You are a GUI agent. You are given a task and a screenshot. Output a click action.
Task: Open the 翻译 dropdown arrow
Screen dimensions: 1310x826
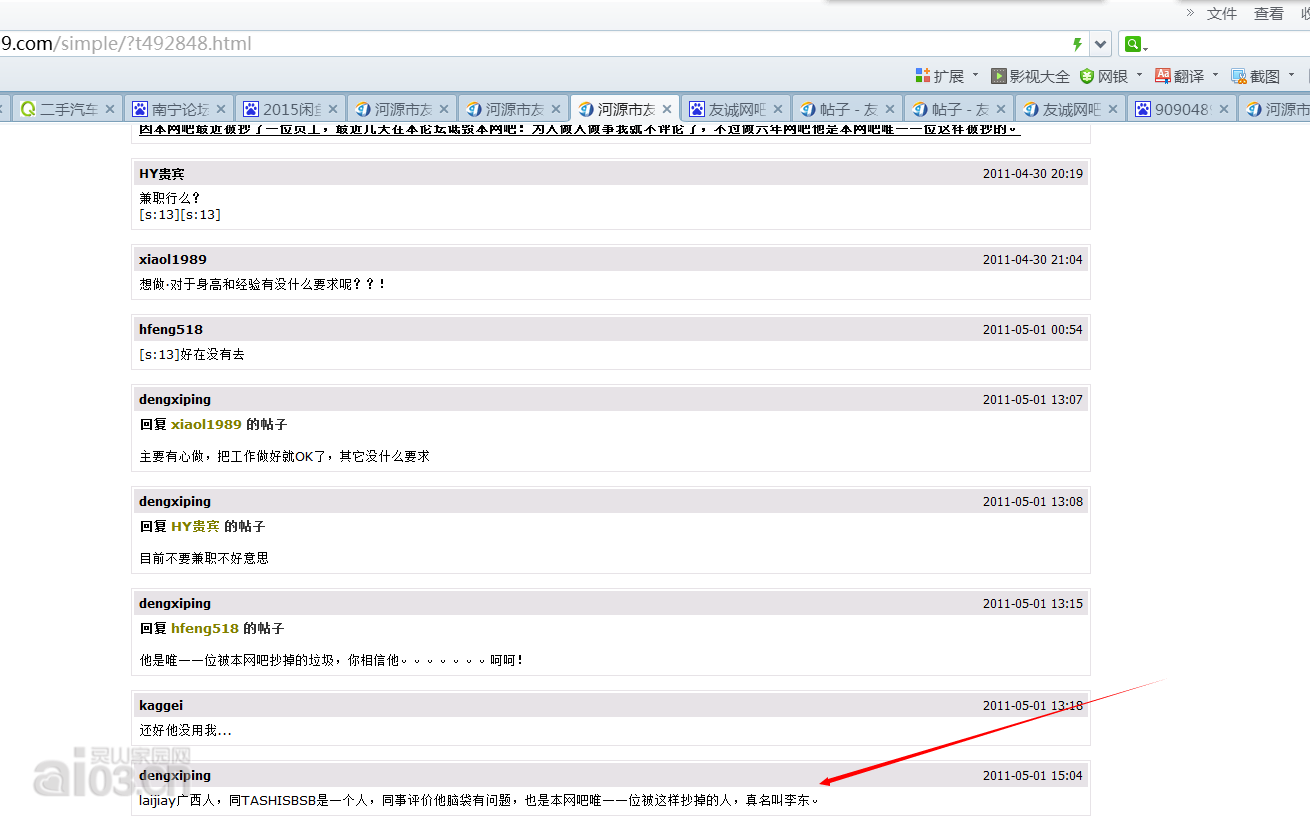[1215, 75]
